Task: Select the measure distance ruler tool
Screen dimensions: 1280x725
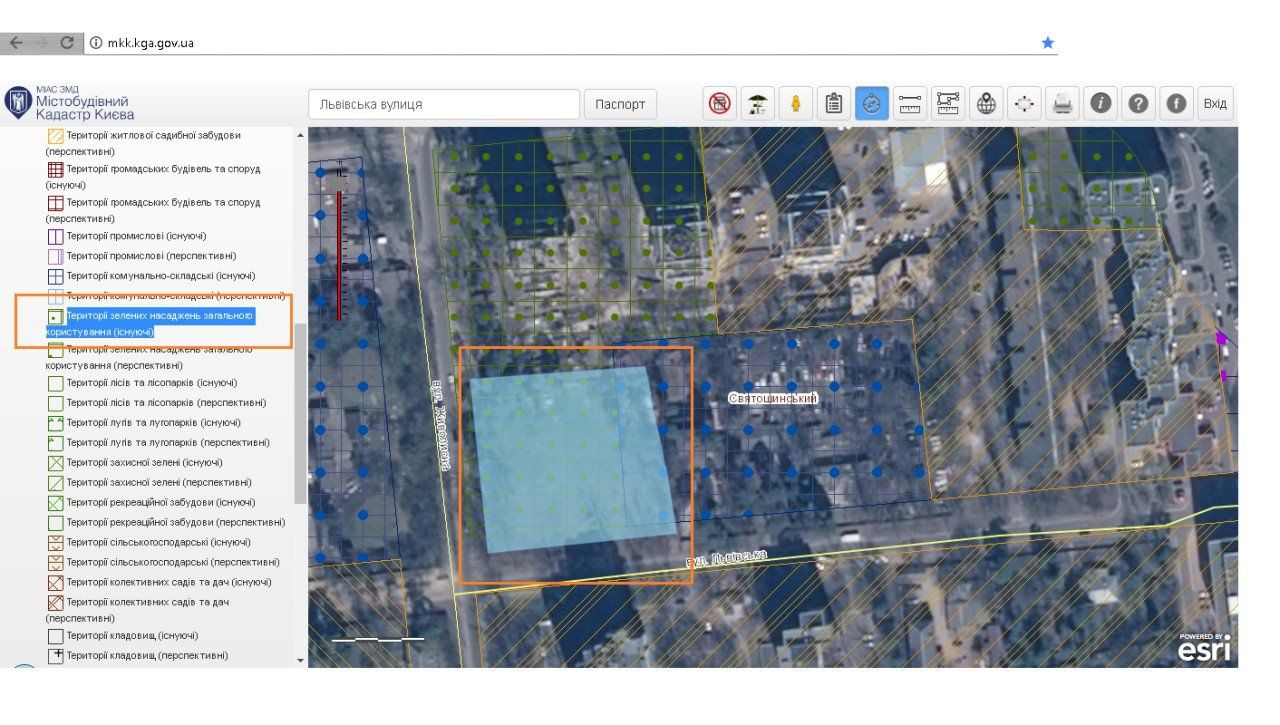Action: [x=910, y=104]
